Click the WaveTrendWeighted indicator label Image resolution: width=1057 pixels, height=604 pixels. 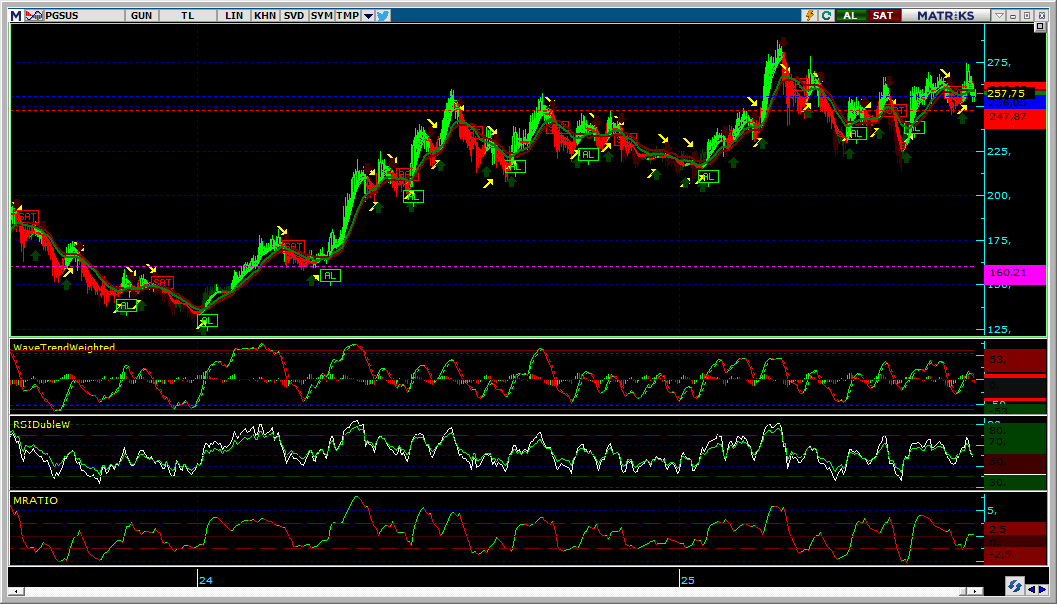tap(64, 347)
